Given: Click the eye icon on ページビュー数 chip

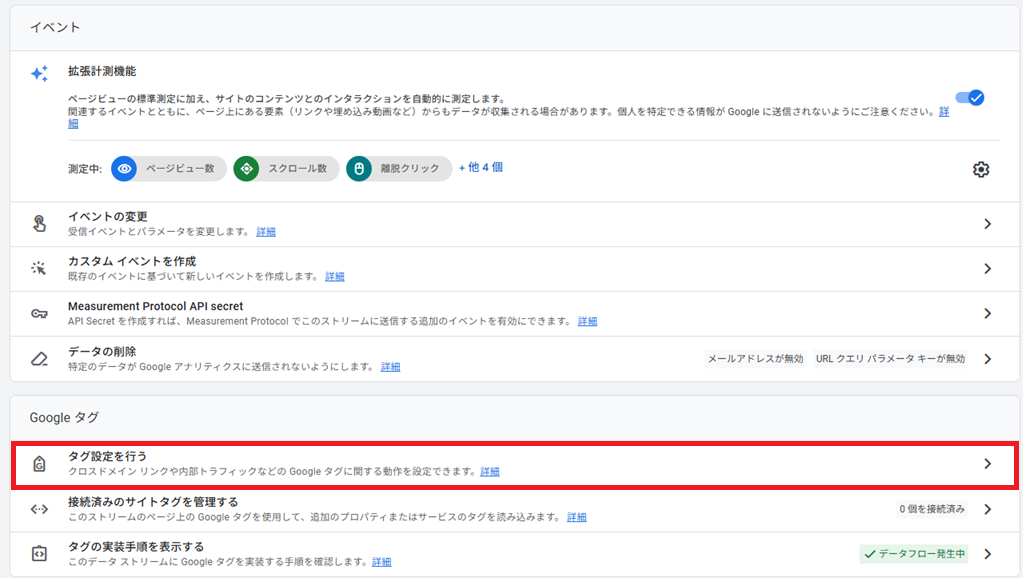Looking at the screenshot, I should click(x=125, y=169).
